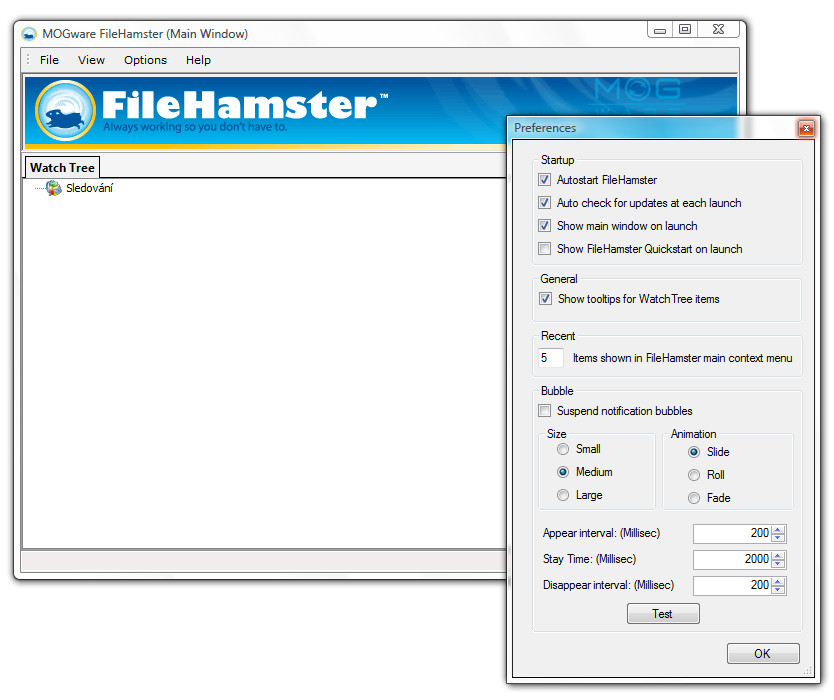Open the Help menu
Viewport: 834px width, 700px height.
click(x=198, y=60)
